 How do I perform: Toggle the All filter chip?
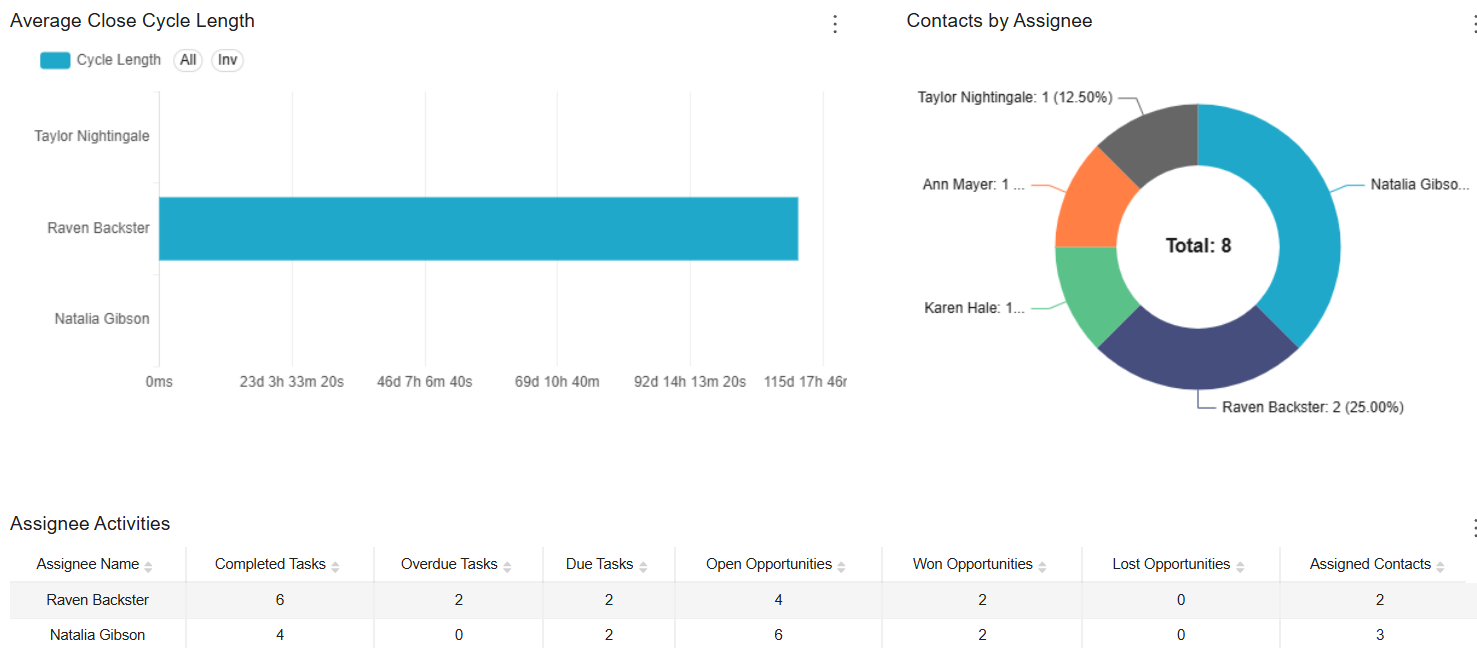[188, 60]
